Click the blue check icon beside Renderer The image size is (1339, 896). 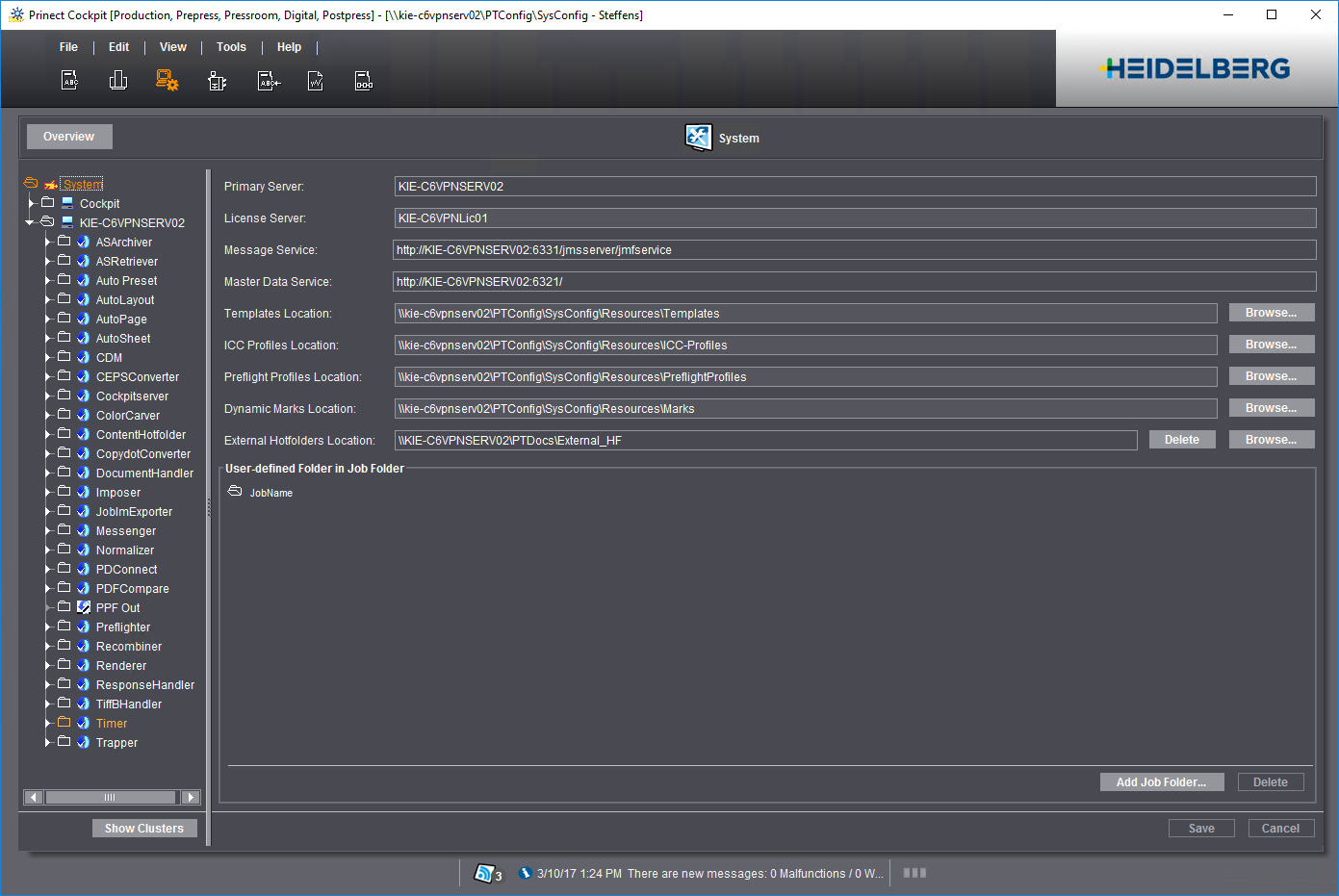click(84, 665)
